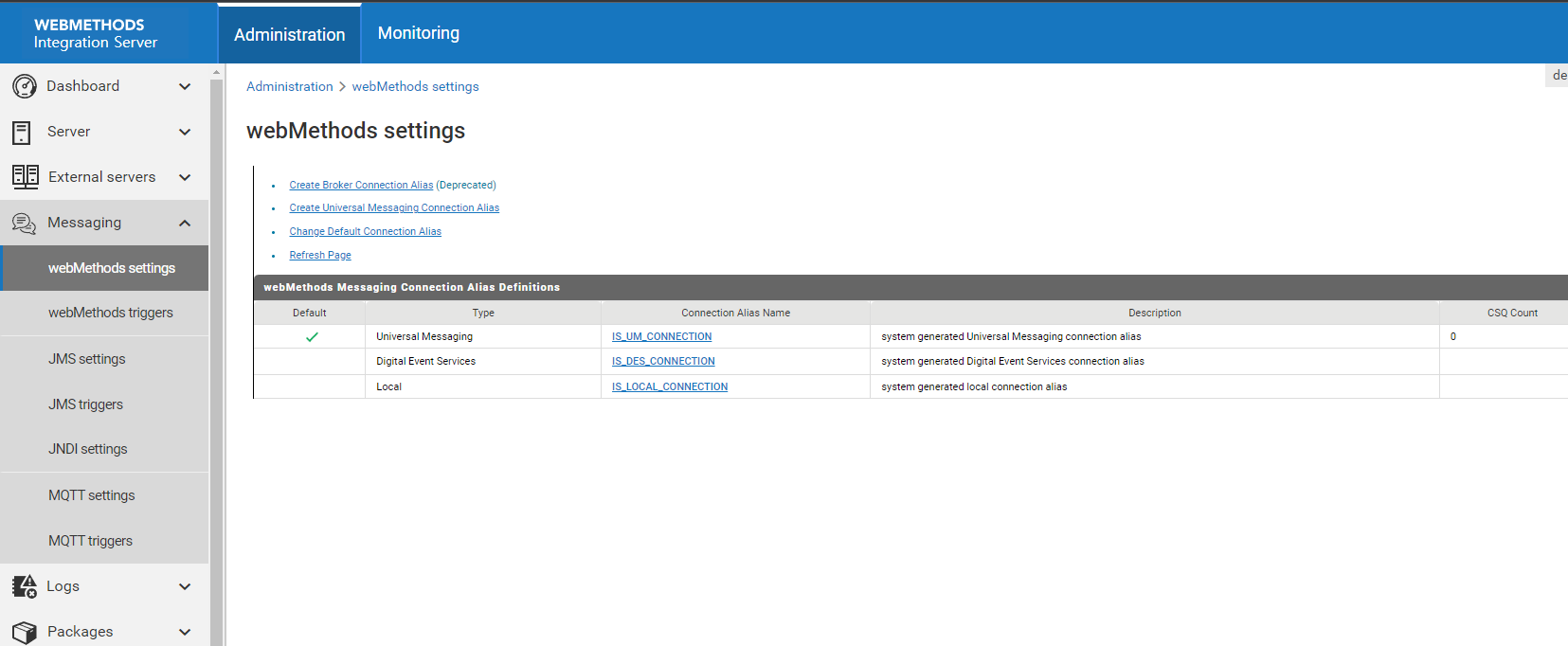Select Dashboard label in sidebar
Viewport: 1568px width, 646px height.
click(83, 86)
